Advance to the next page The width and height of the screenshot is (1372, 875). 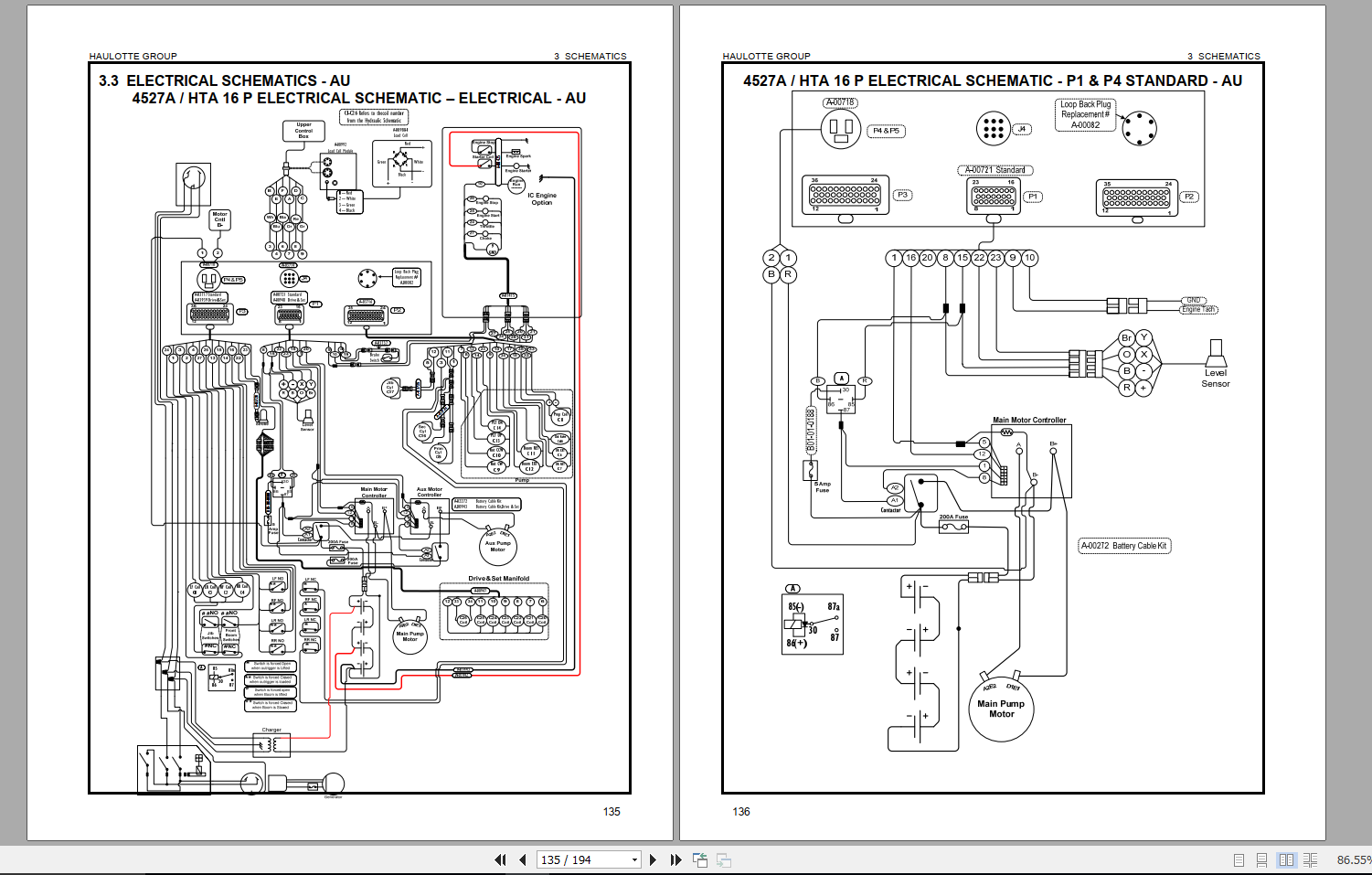tap(653, 859)
